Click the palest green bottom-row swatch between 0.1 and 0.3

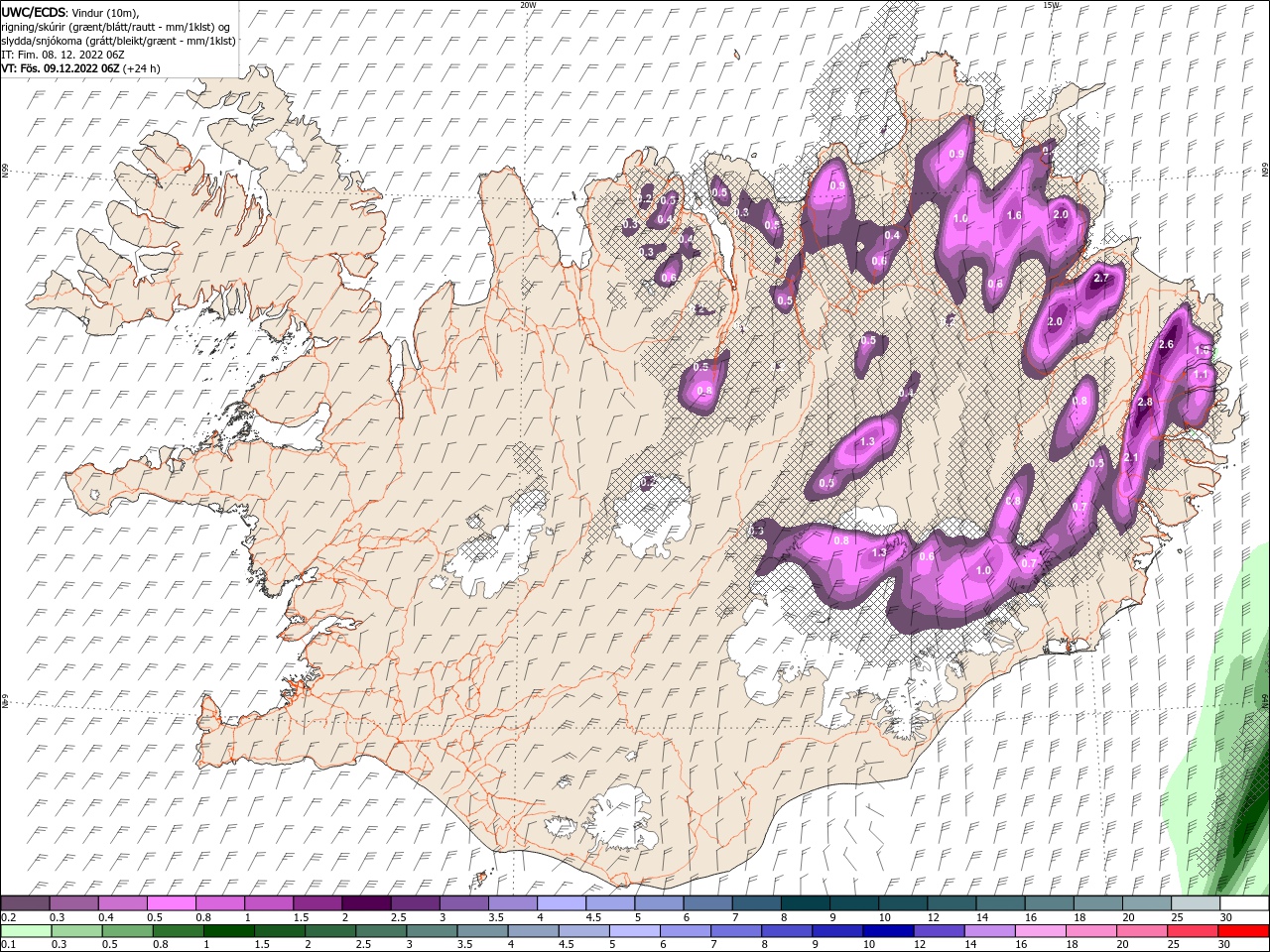click(27, 930)
